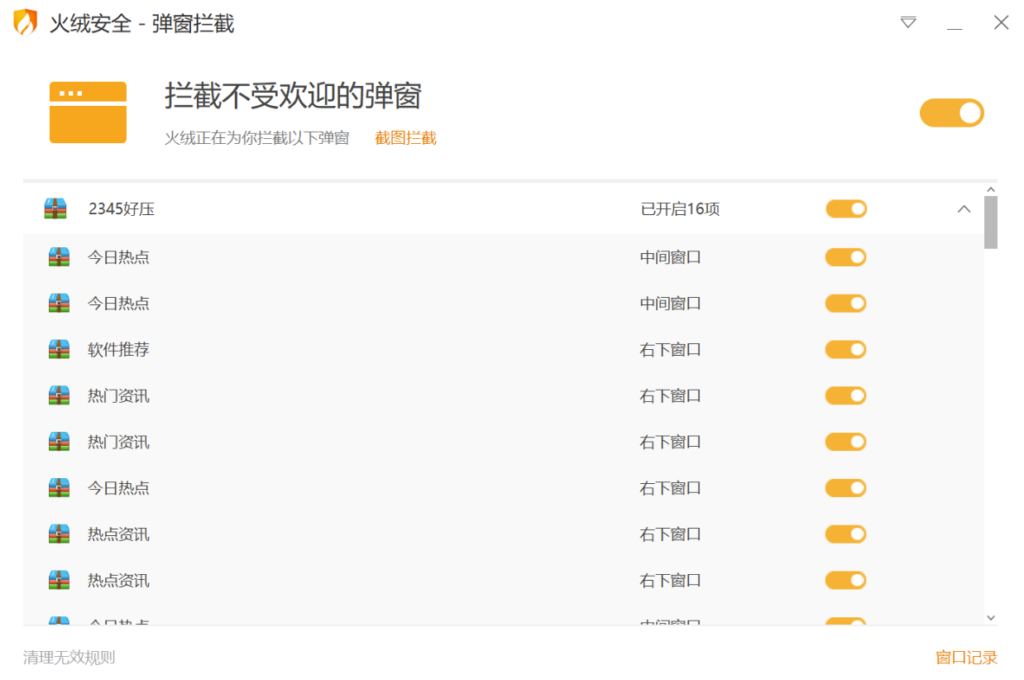1024x680 pixels.
Task: Click the icon of the first 热点资讯 rule
Action: (x=59, y=534)
